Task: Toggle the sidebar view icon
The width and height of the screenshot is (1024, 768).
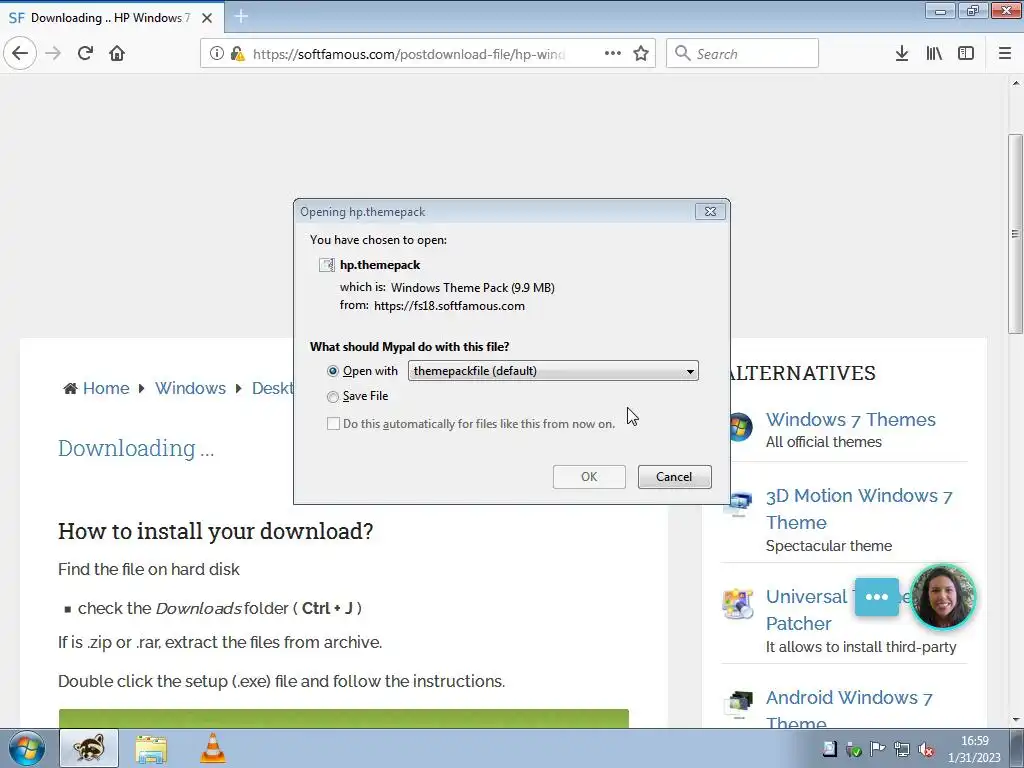Action: click(x=966, y=54)
